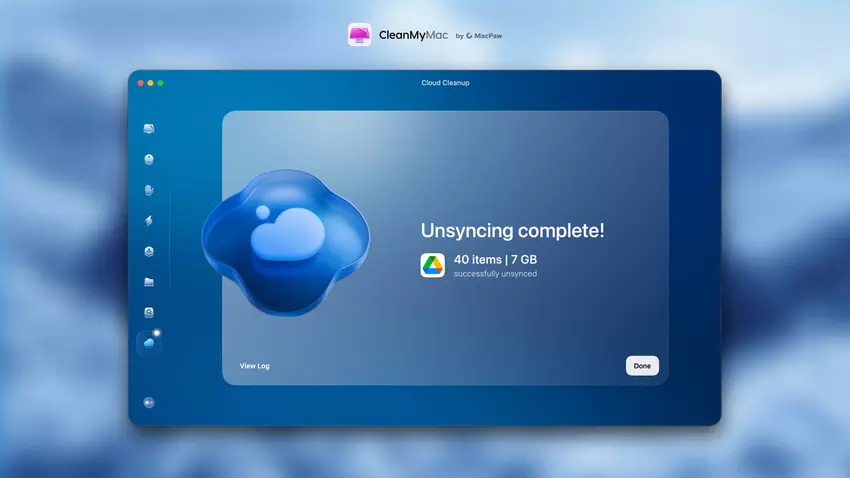Image resolution: width=850 pixels, height=478 pixels.
Task: Click the "40 items | 7 GB" text
Action: point(495,260)
